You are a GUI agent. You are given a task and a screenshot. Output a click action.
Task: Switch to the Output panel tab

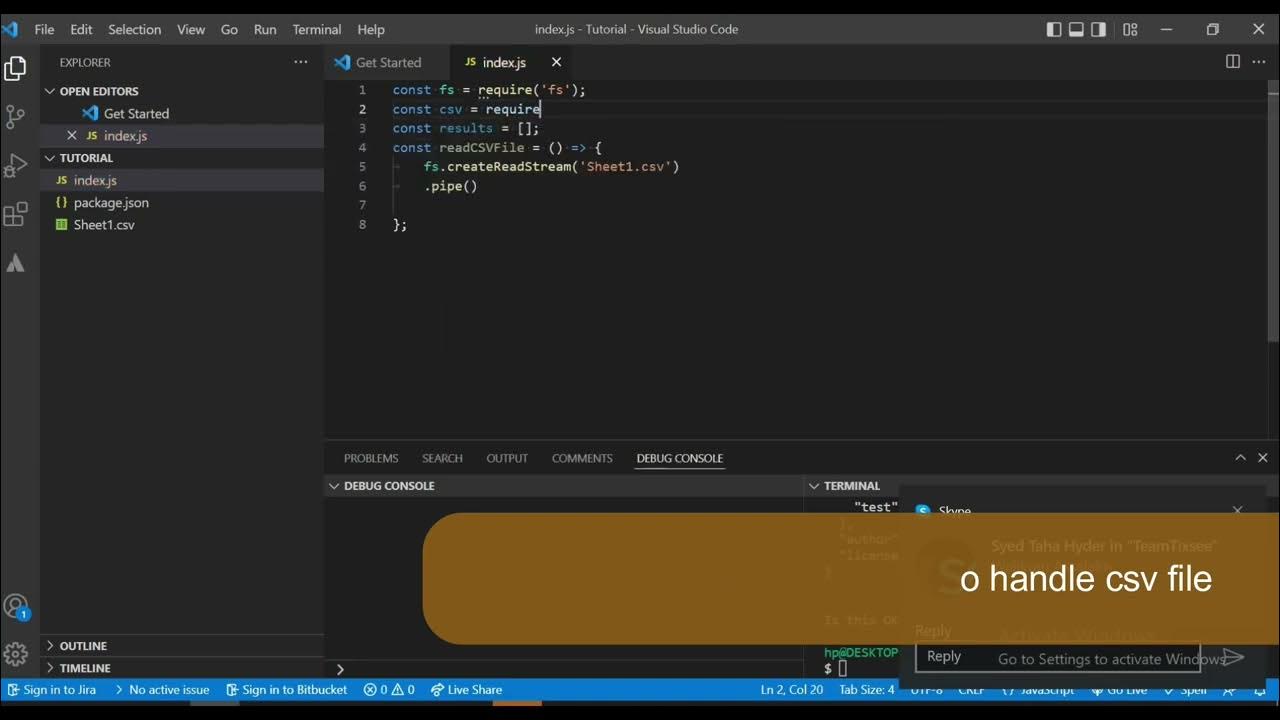507,458
